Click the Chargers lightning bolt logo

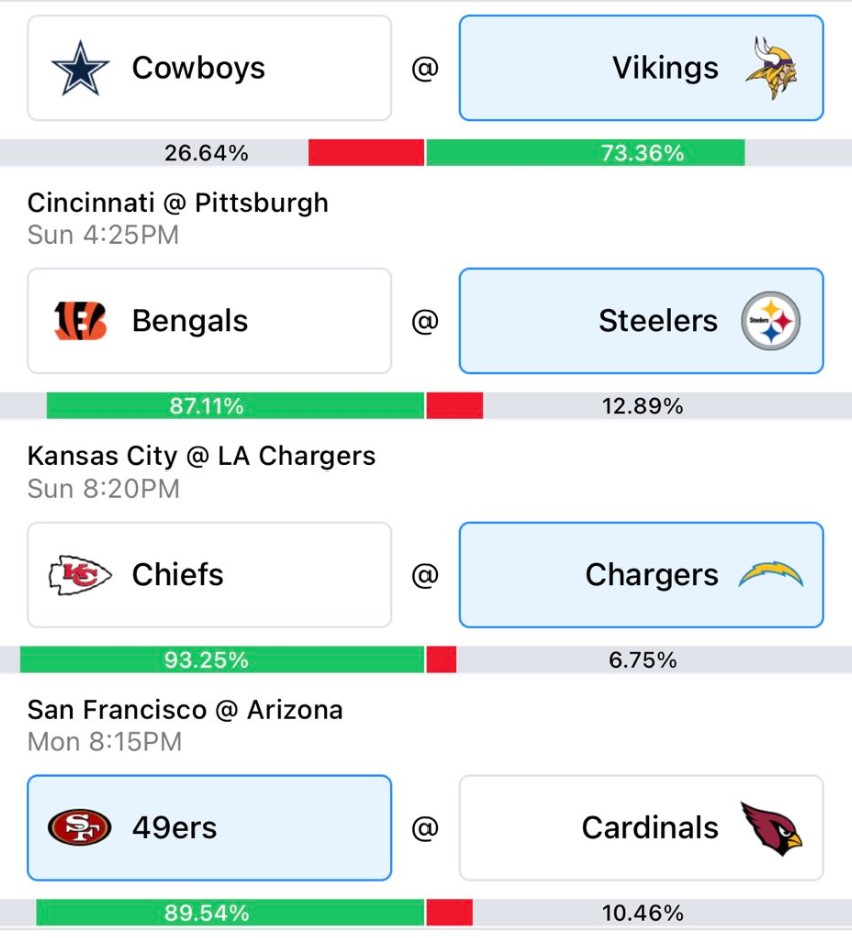(771, 574)
